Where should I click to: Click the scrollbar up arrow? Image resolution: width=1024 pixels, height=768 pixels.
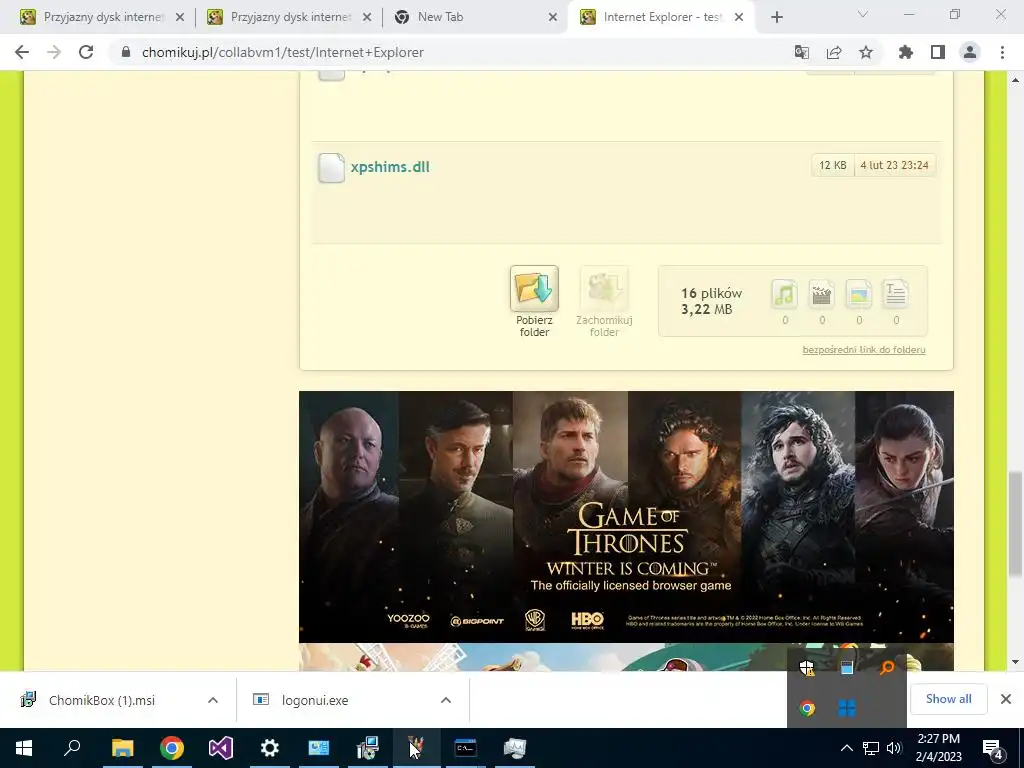pyautogui.click(x=1015, y=80)
